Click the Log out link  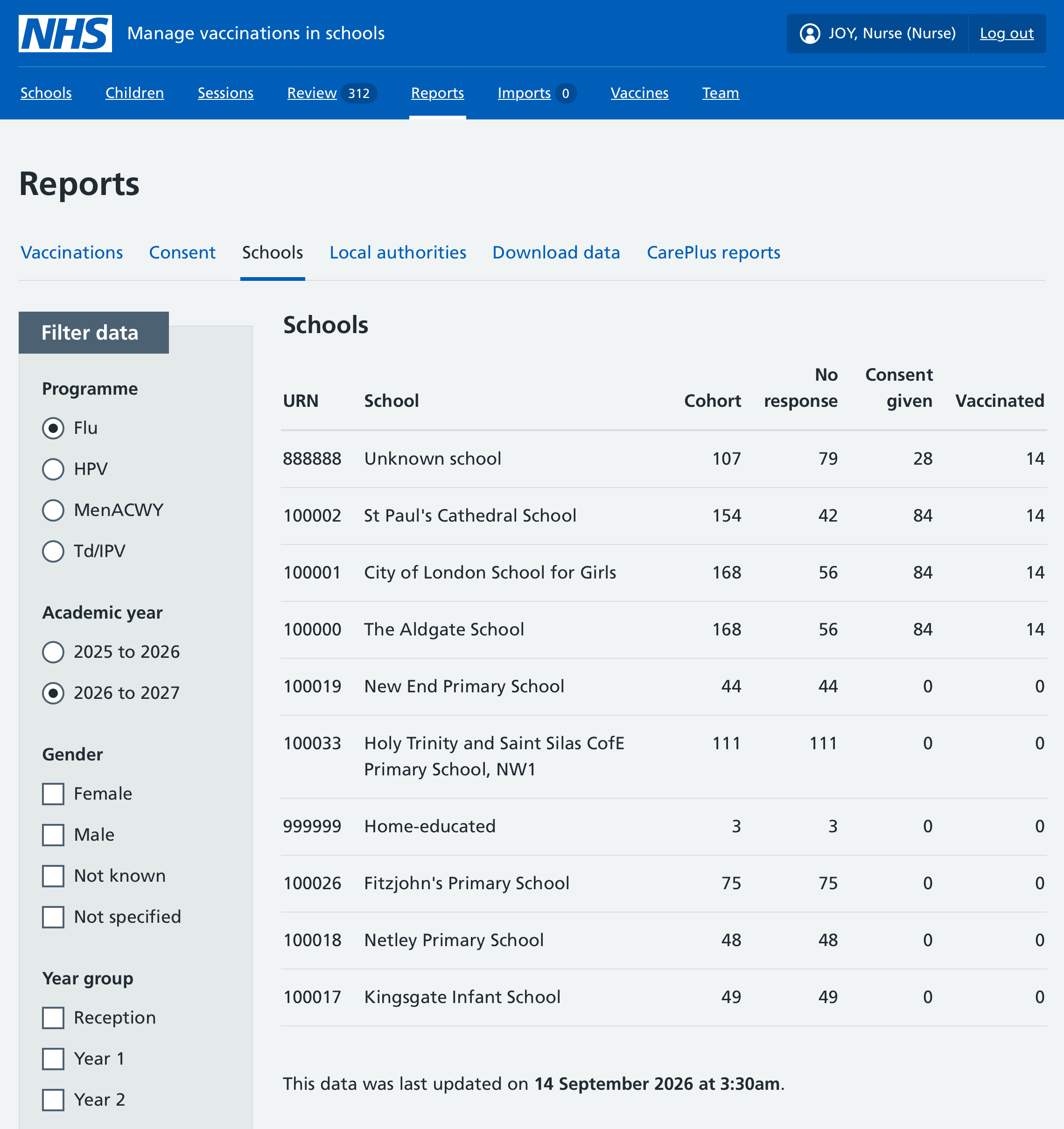point(1007,34)
